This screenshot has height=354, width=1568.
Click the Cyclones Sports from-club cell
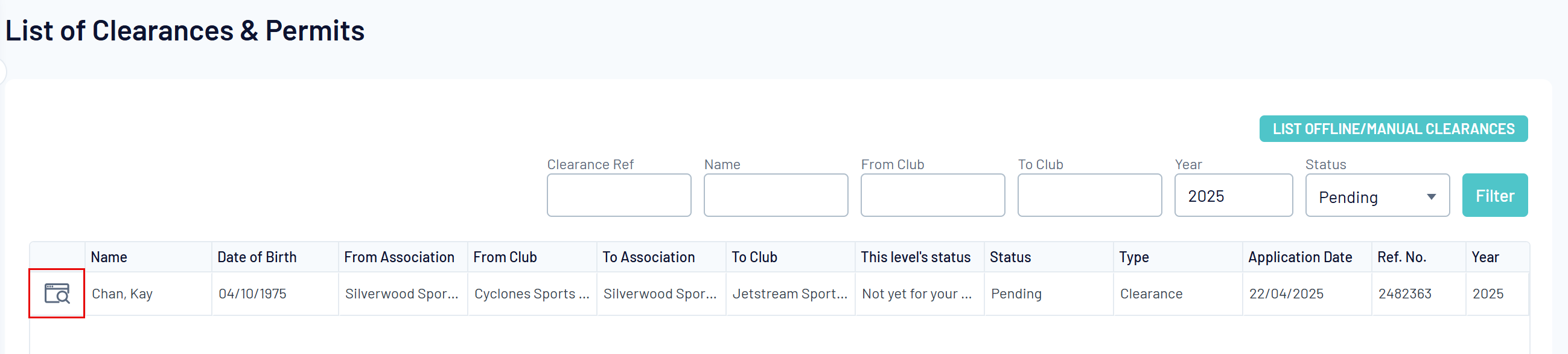click(x=531, y=294)
